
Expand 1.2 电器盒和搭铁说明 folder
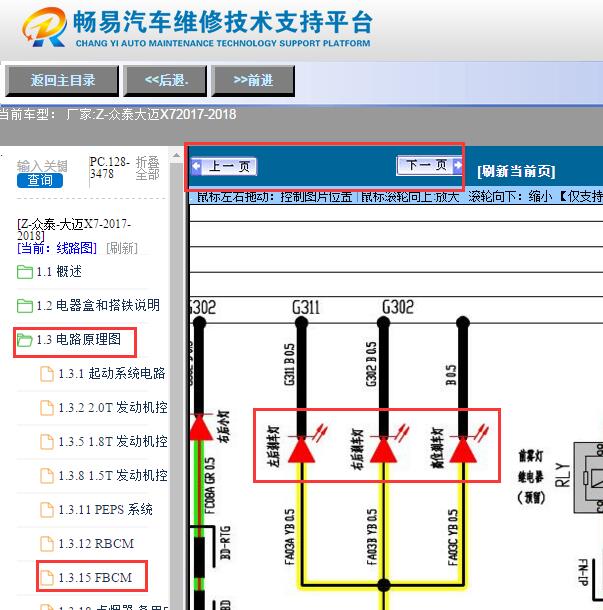click(98, 305)
